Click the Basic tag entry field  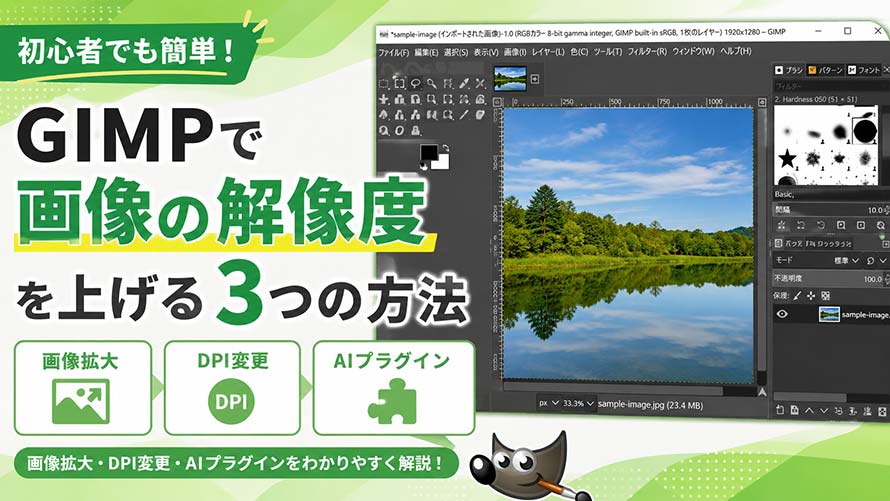(x=830, y=195)
